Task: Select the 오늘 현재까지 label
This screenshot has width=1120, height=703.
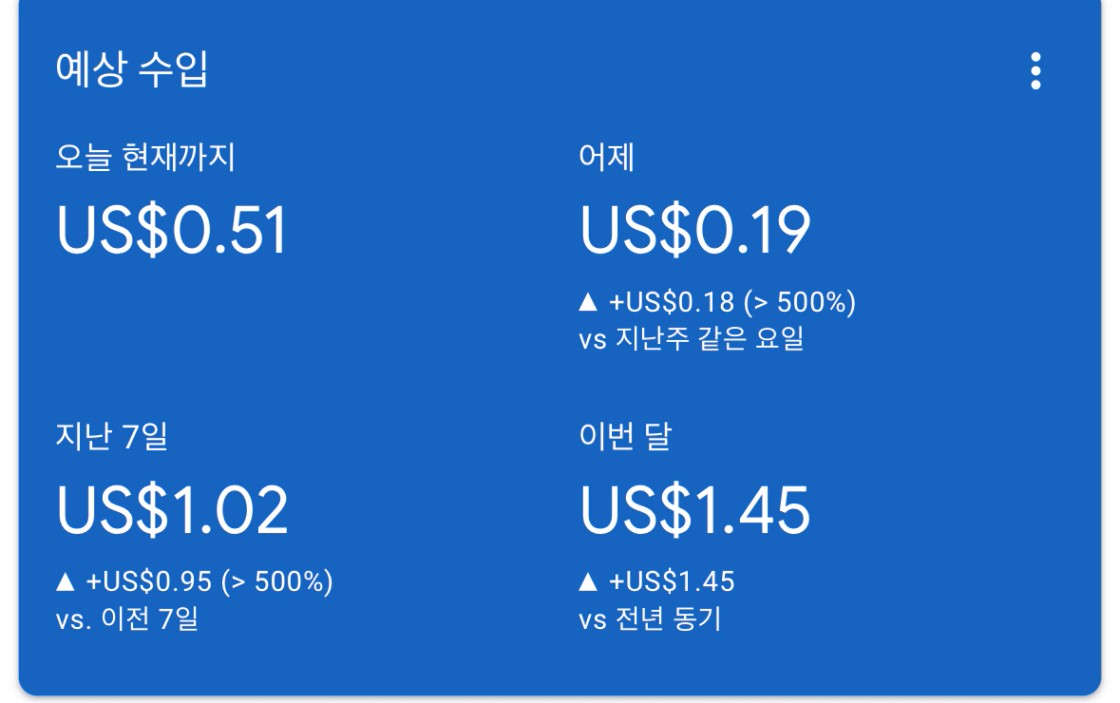Action: pyautogui.click(x=145, y=157)
